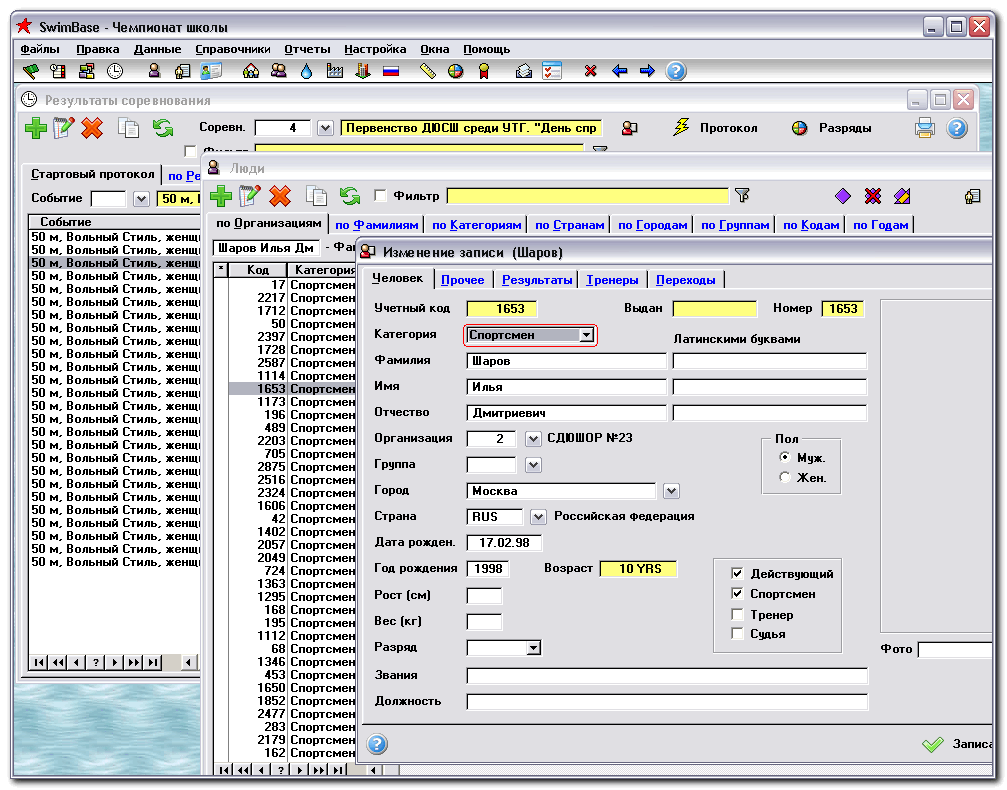Image resolution: width=1007 pixels, height=790 pixels.
Task: Open the Справочники menu
Action: (x=231, y=48)
